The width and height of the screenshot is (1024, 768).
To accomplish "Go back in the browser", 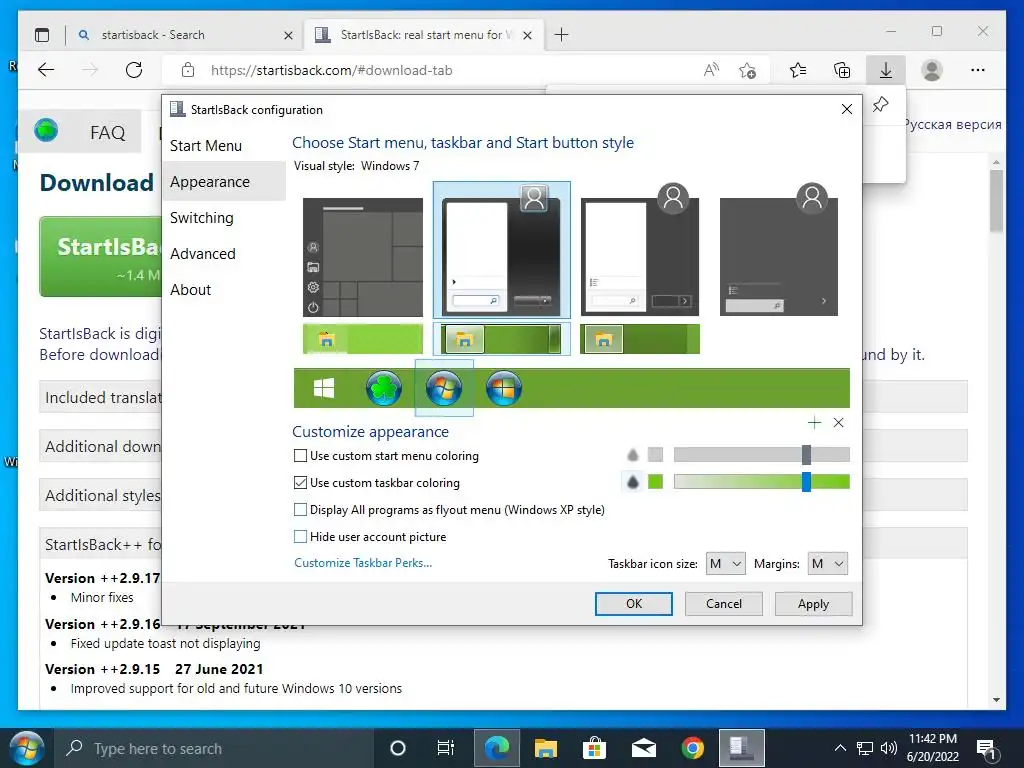I will [x=46, y=70].
